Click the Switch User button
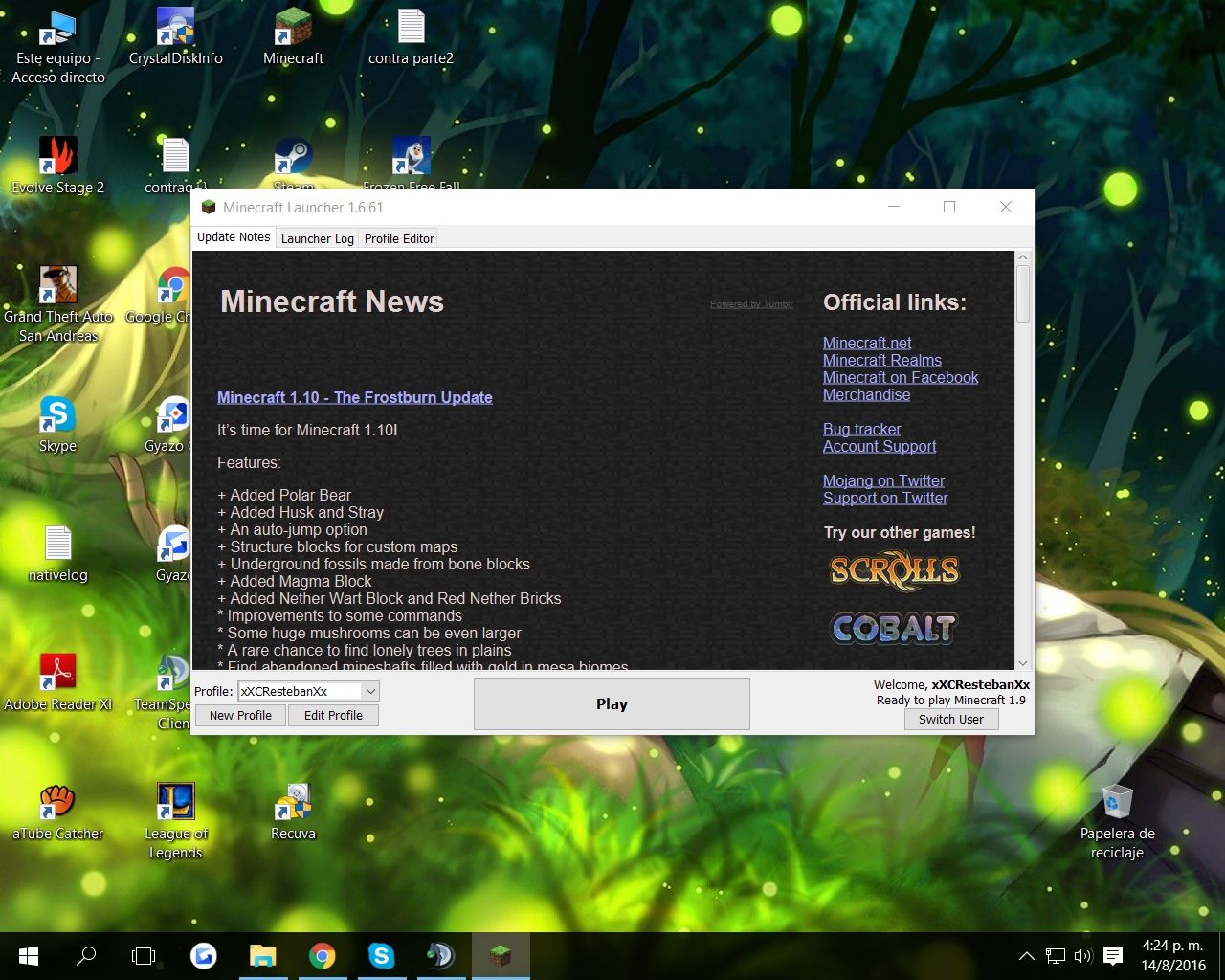Image resolution: width=1225 pixels, height=980 pixels. coord(951,719)
